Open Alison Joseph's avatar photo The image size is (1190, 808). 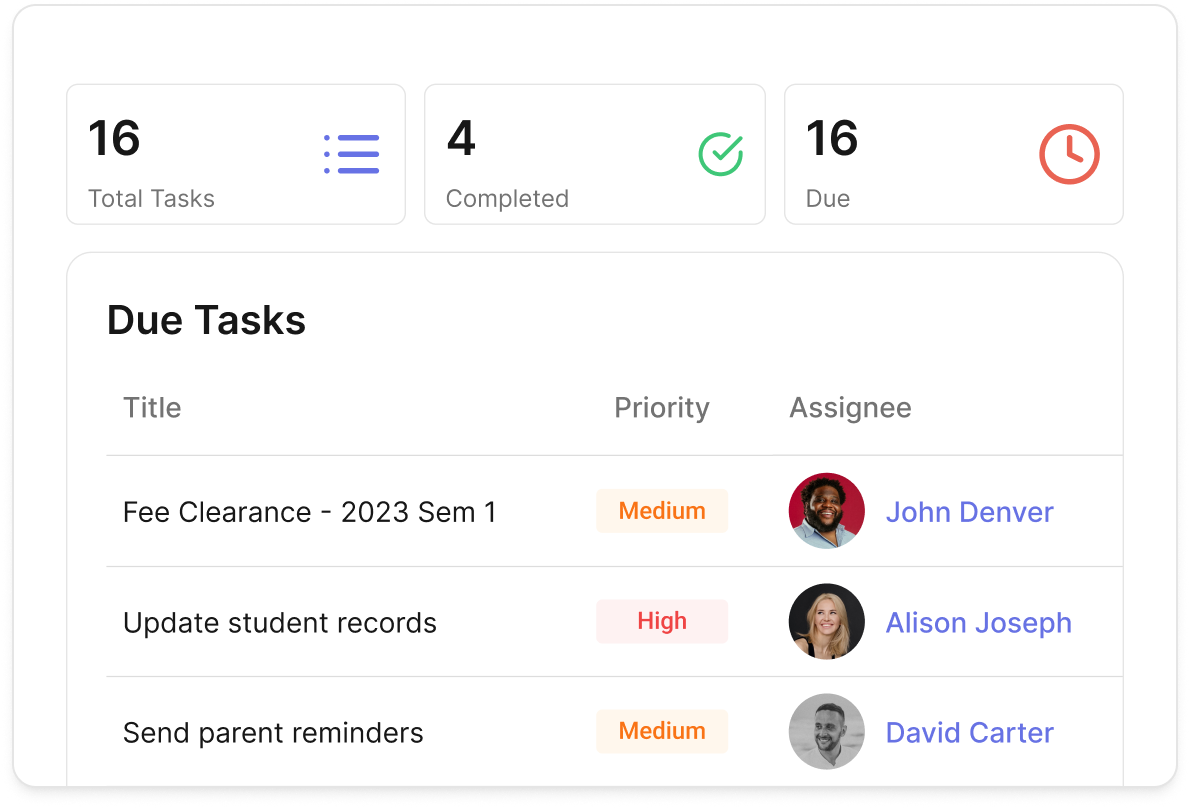coord(826,621)
